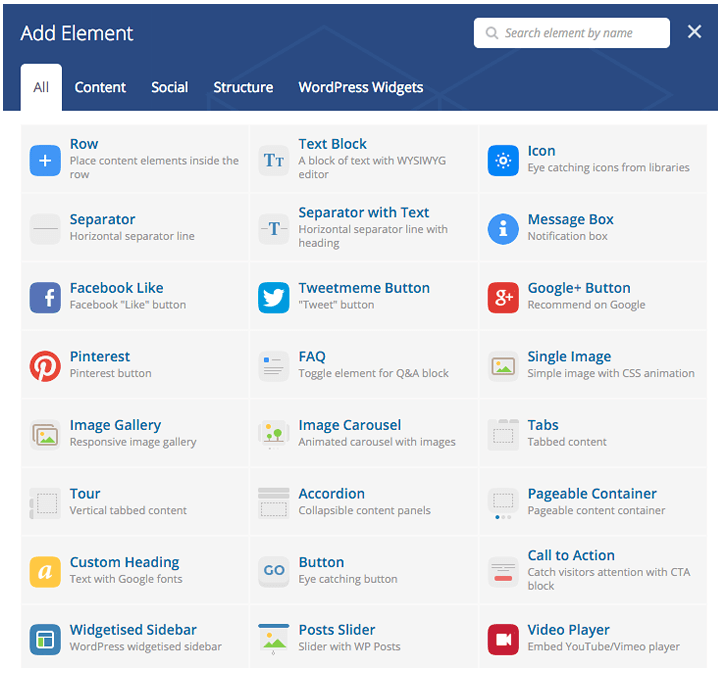This screenshot has height=676, width=718.
Task: Select the Facebook Like icon
Action: coord(45,297)
